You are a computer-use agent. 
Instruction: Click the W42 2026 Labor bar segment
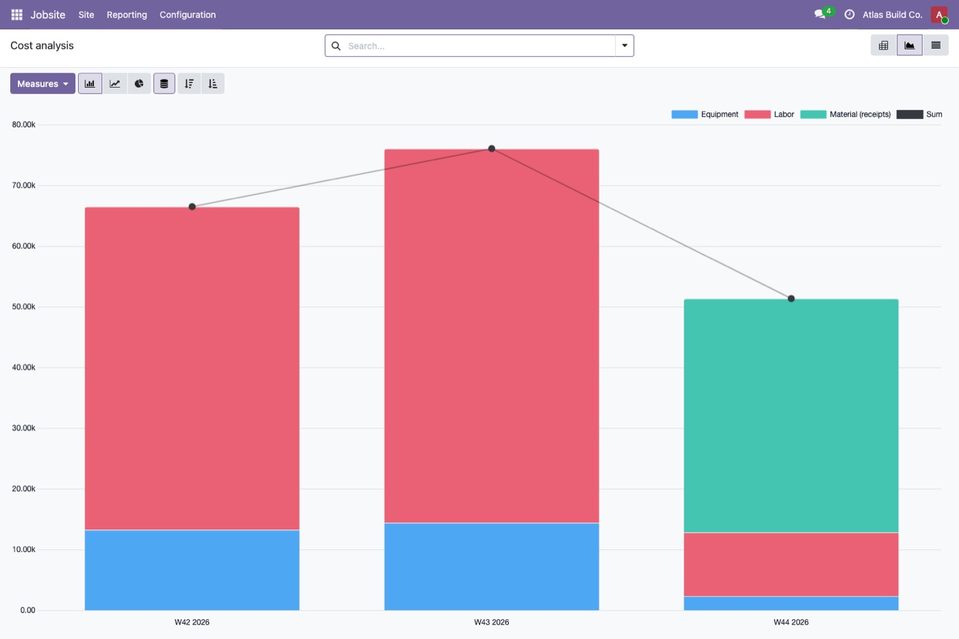click(192, 368)
